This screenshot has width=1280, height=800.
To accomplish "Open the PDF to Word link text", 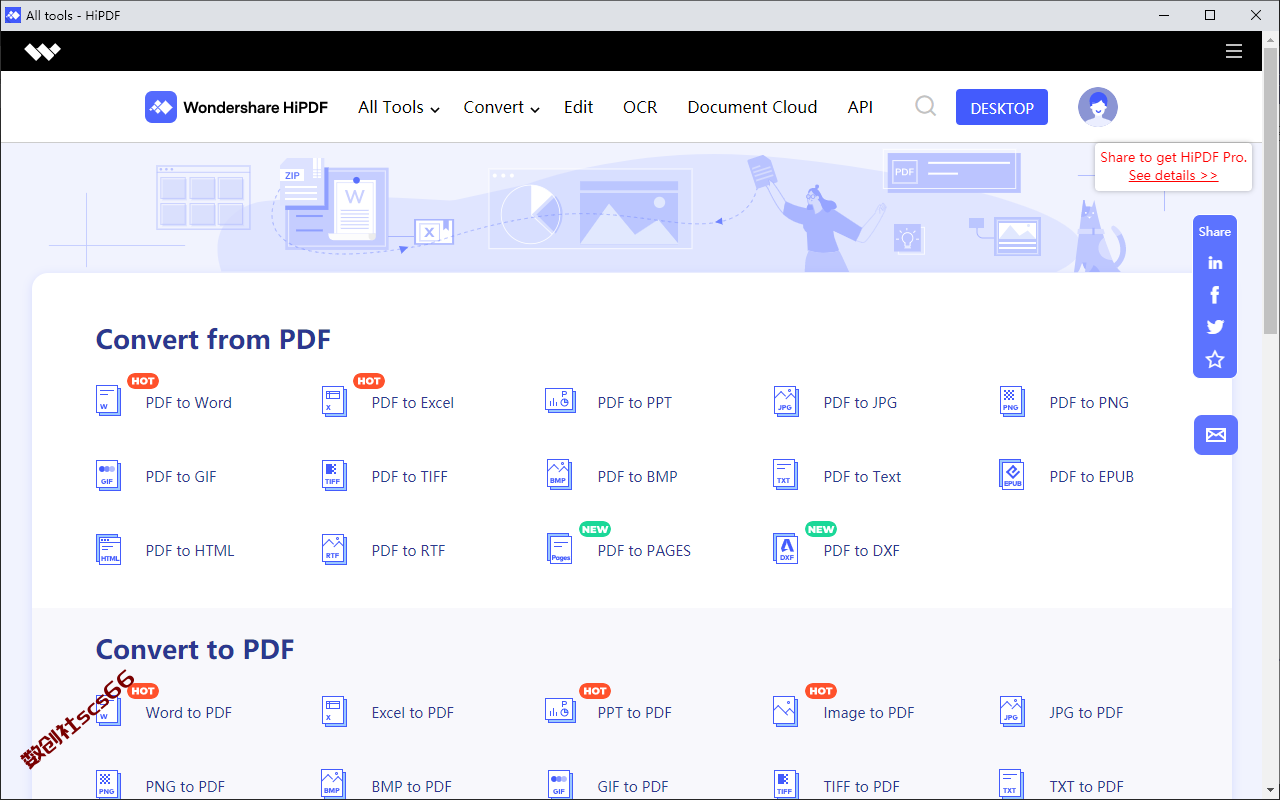I will coord(189,402).
